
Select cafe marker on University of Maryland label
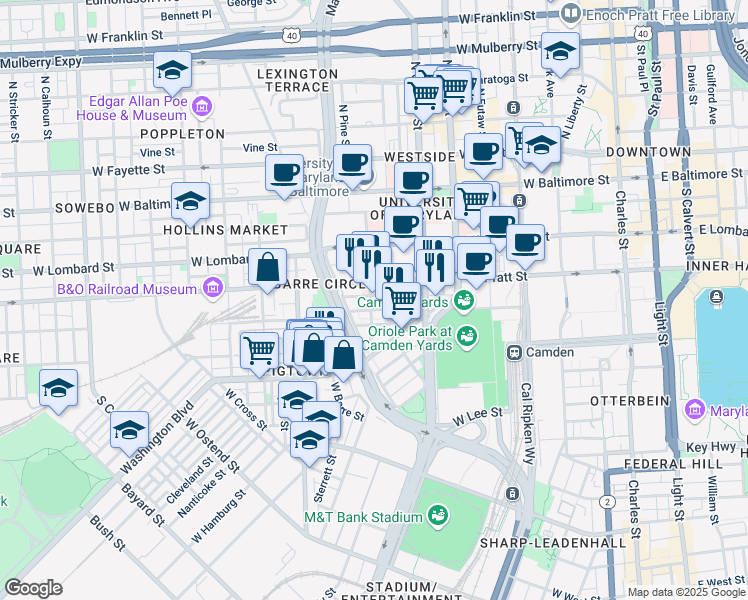point(403,227)
